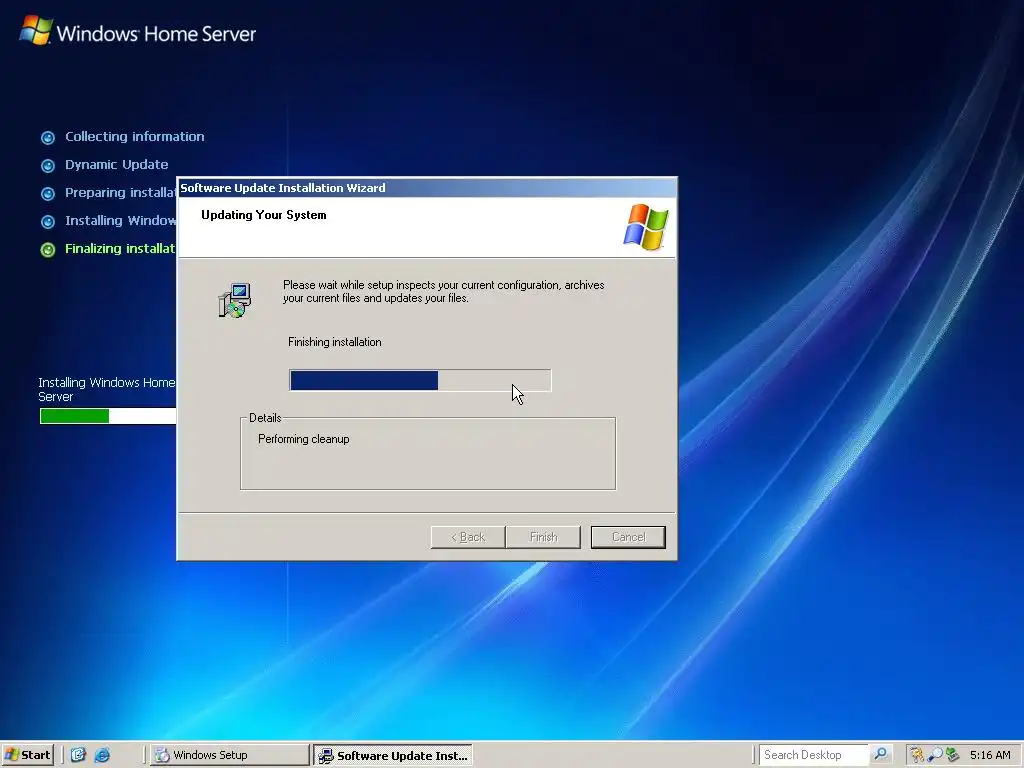
Task: Click inside the Search Desktop field
Action: 814,755
